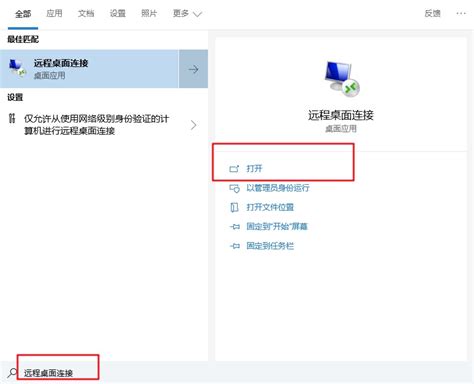Viewport: 474px width, 384px height.
Task: Click the large Remote Desktop icon in preview
Action: point(341,79)
